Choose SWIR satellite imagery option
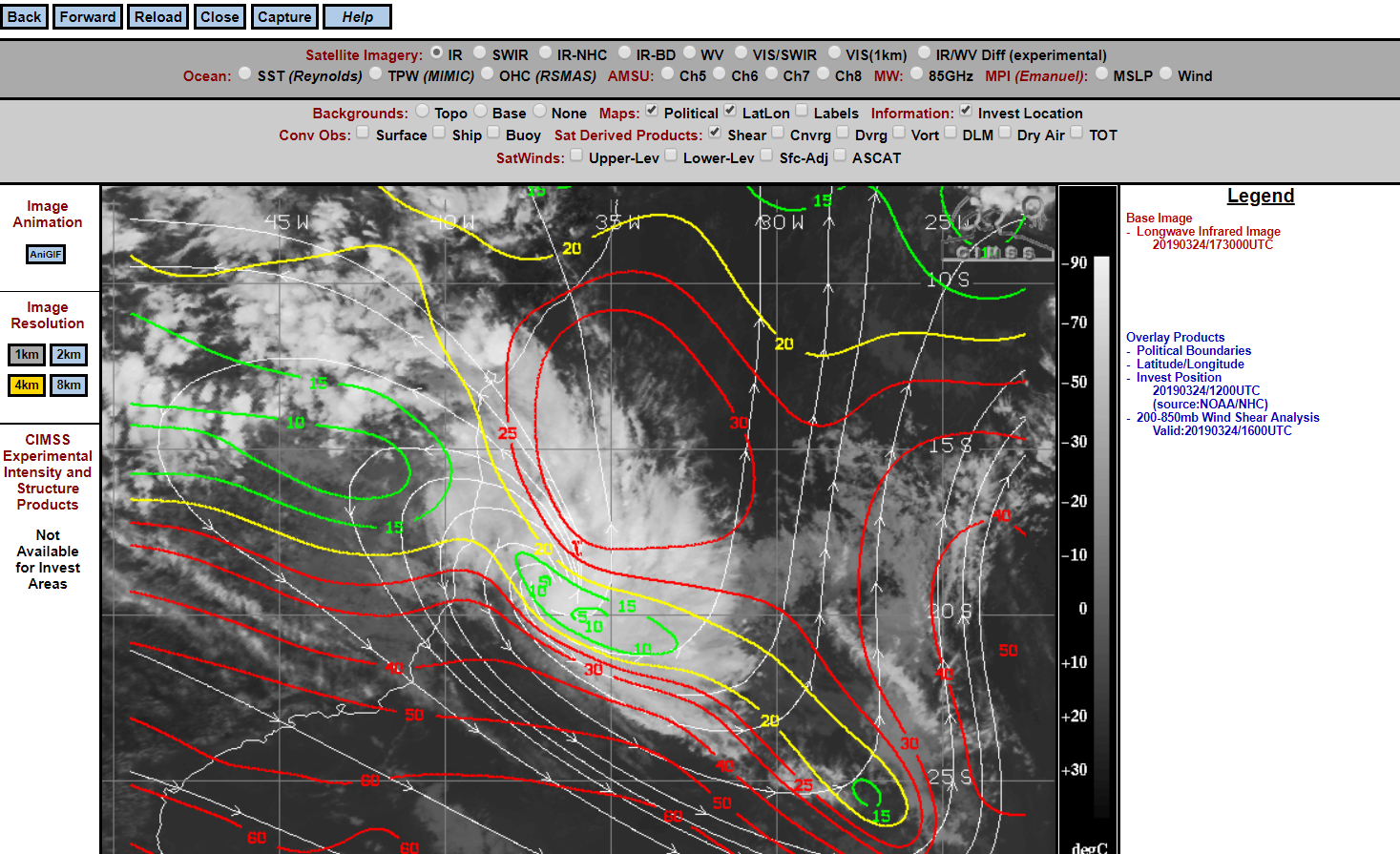Screen dimensions: 1400x854 (x=480, y=53)
